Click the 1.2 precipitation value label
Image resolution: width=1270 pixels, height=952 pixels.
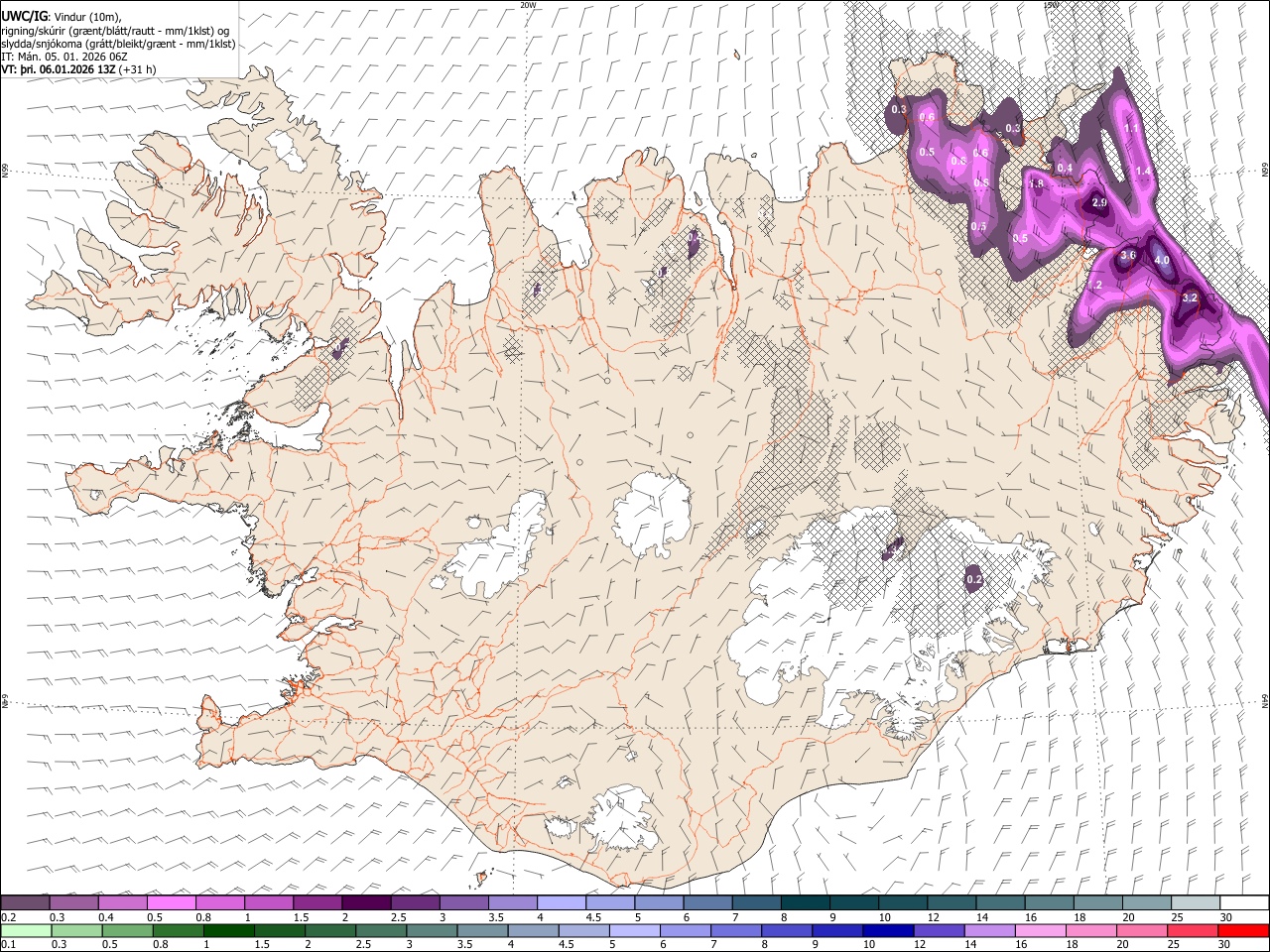[x=1094, y=285]
